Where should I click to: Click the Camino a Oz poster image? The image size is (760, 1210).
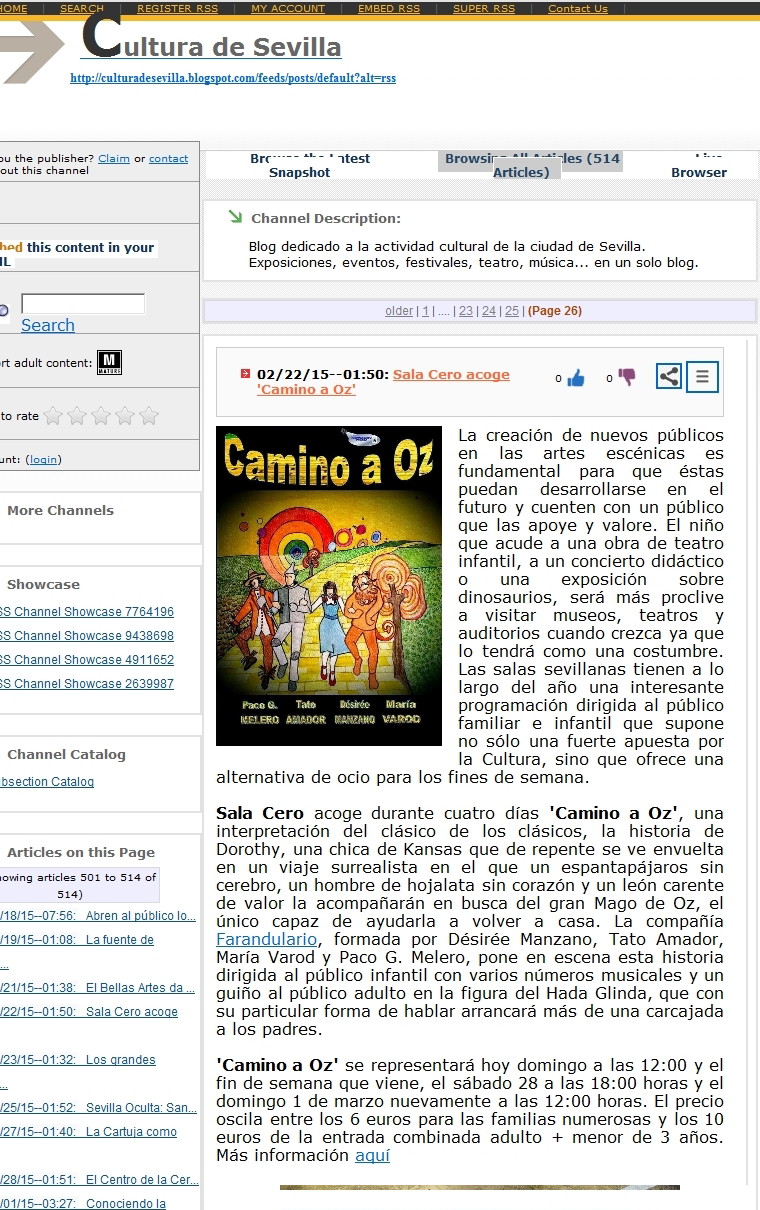pos(329,586)
